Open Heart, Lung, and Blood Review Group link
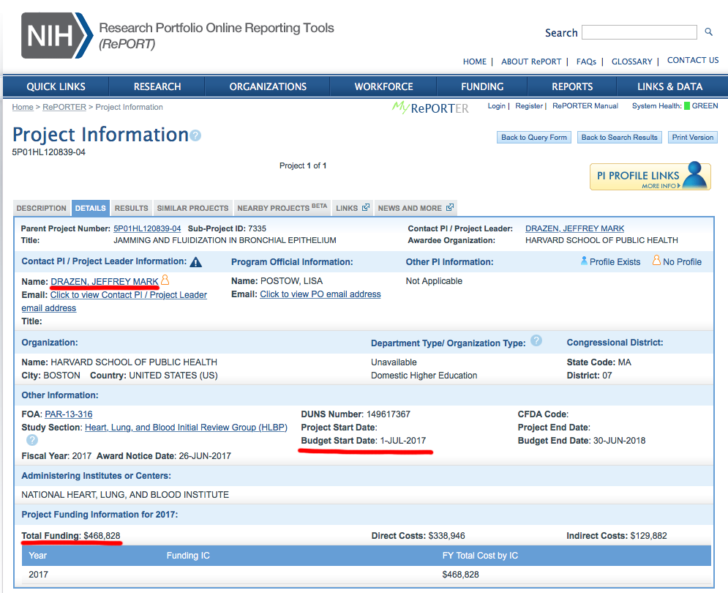The width and height of the screenshot is (728, 593). coord(186,427)
